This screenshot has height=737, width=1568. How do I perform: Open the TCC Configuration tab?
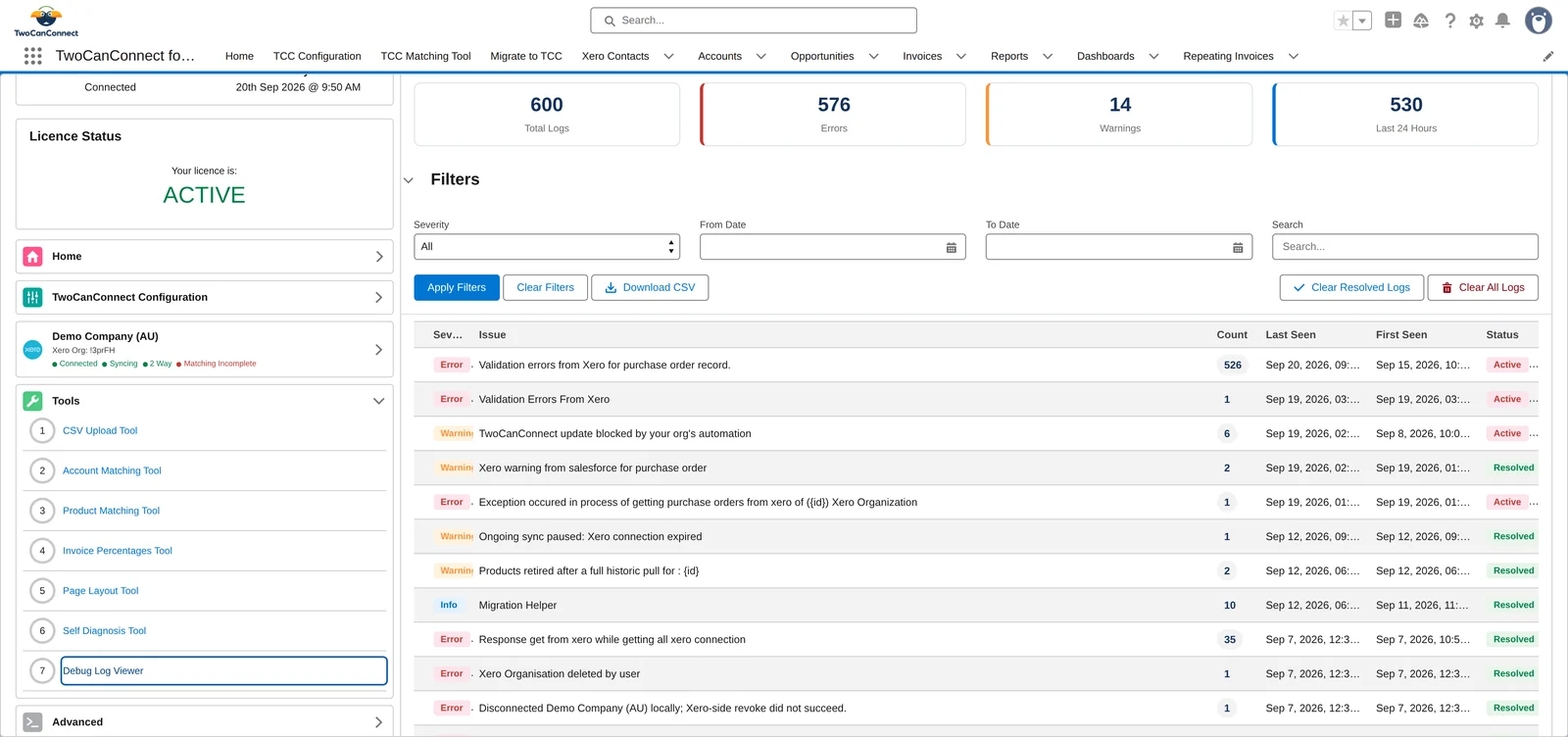pos(317,57)
